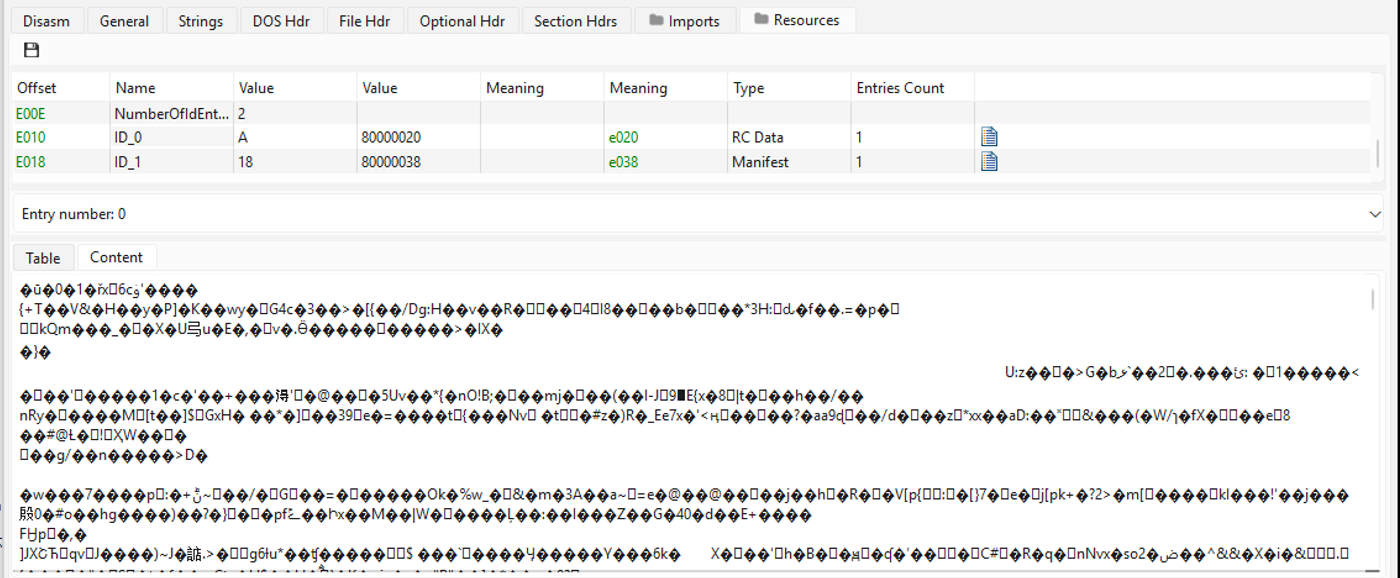Click the e020 meaning link

(x=623, y=137)
